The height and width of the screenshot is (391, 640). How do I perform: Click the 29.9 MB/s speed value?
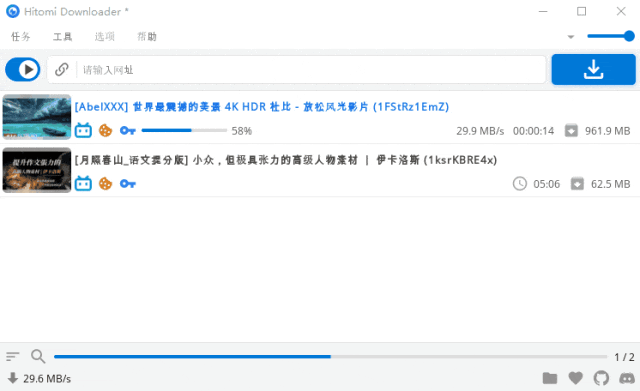pyautogui.click(x=480, y=131)
